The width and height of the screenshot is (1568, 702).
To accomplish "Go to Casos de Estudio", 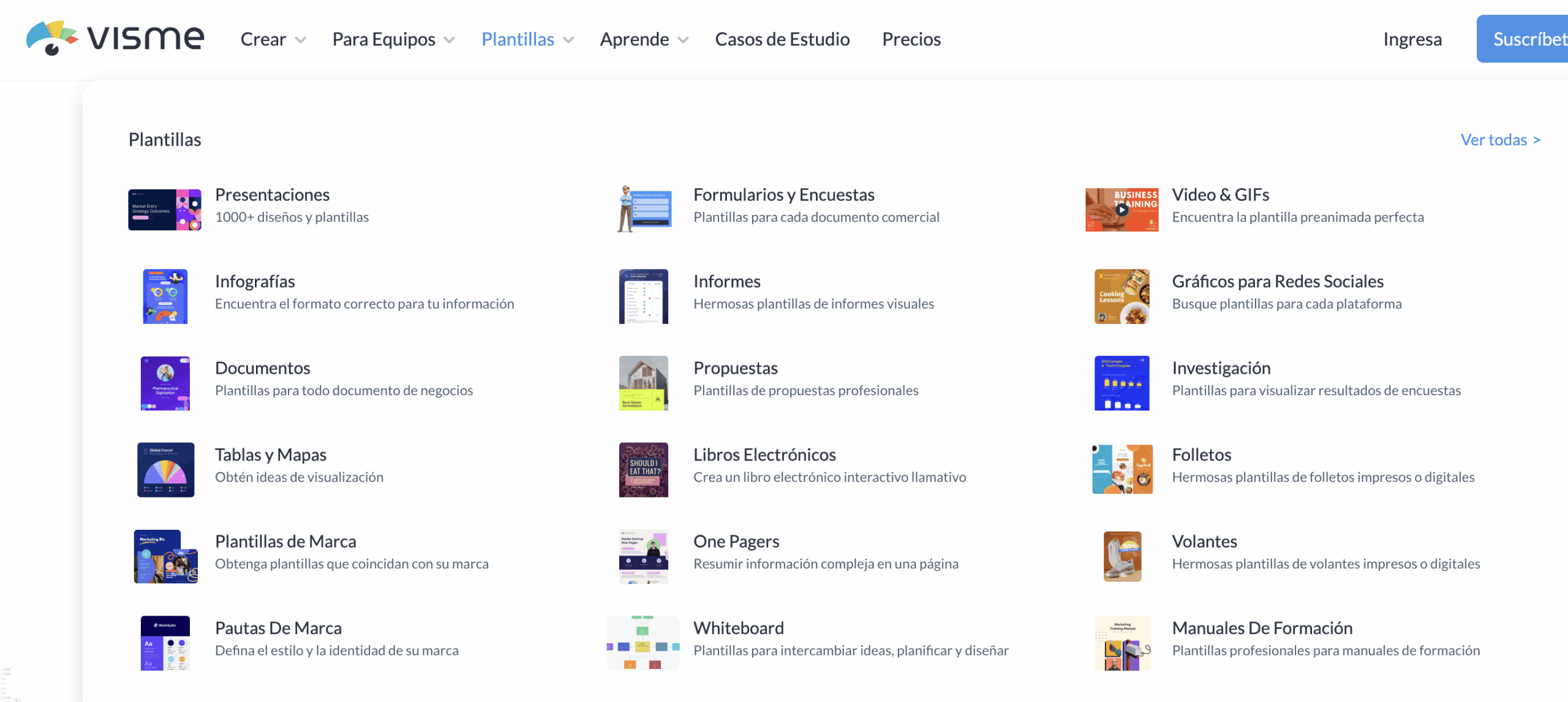I will (x=782, y=39).
